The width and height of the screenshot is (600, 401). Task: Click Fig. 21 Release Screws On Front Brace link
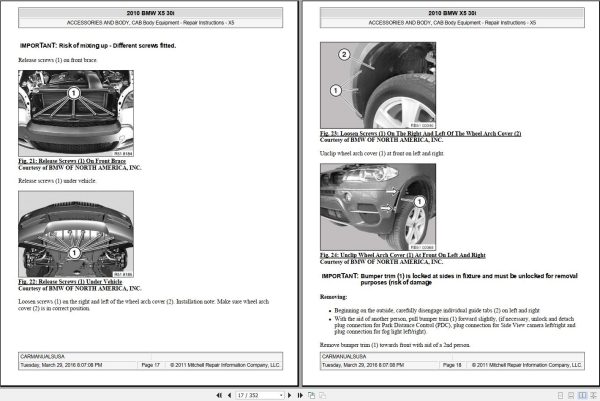pyautogui.click(x=72, y=161)
